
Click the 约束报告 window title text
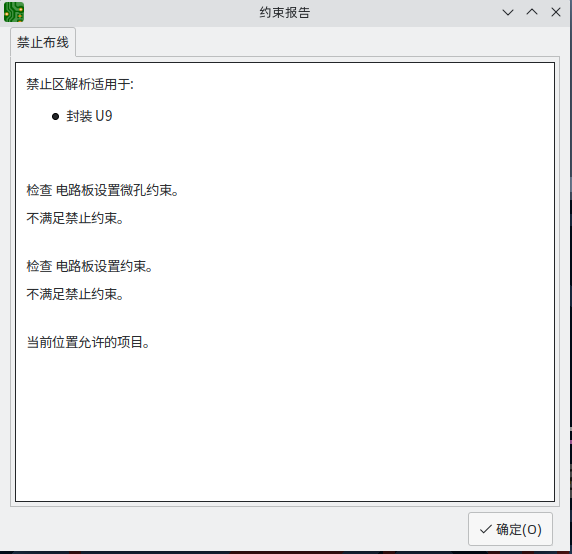pos(285,12)
